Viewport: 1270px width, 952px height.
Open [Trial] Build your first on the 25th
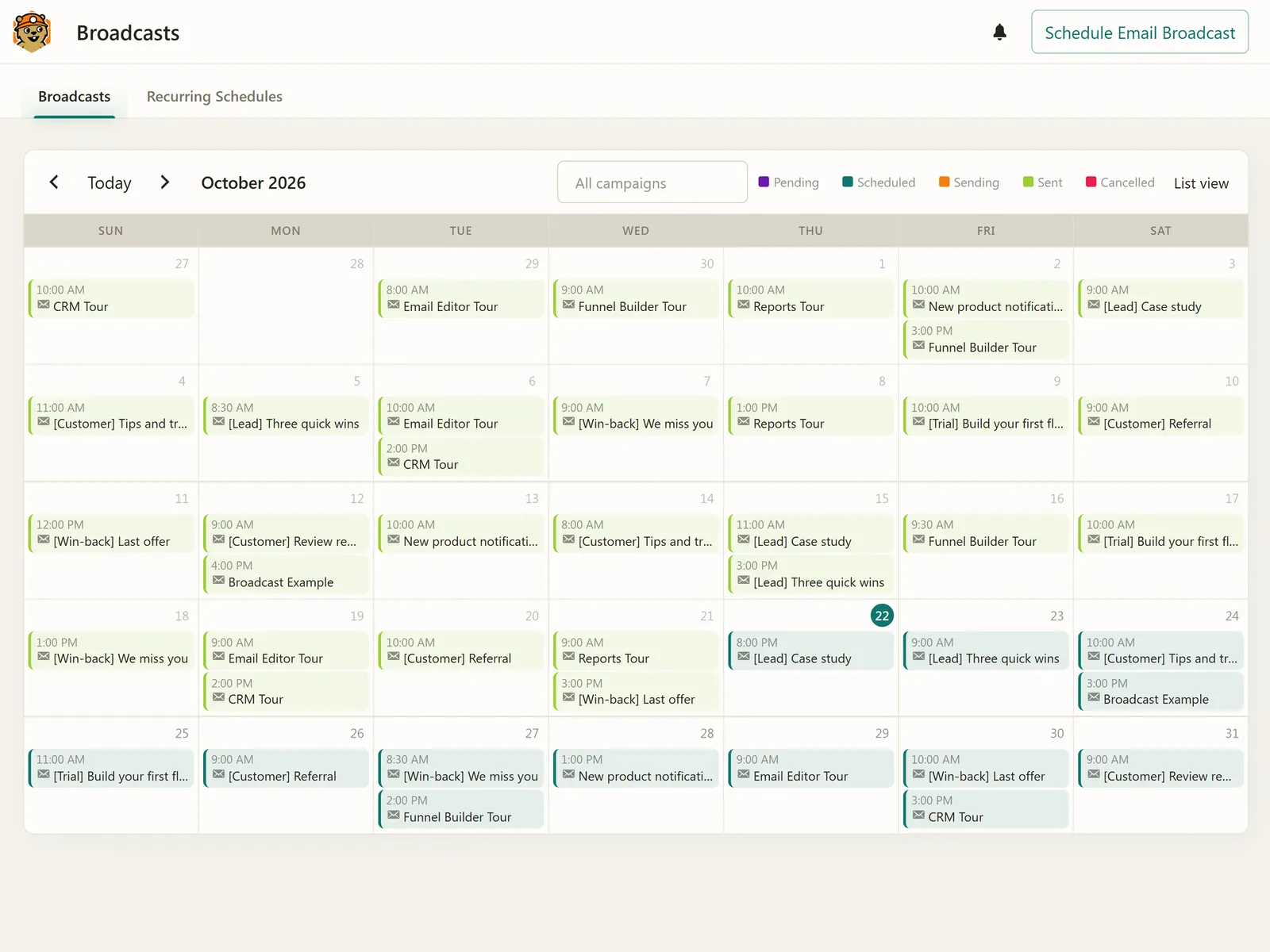coord(110,768)
